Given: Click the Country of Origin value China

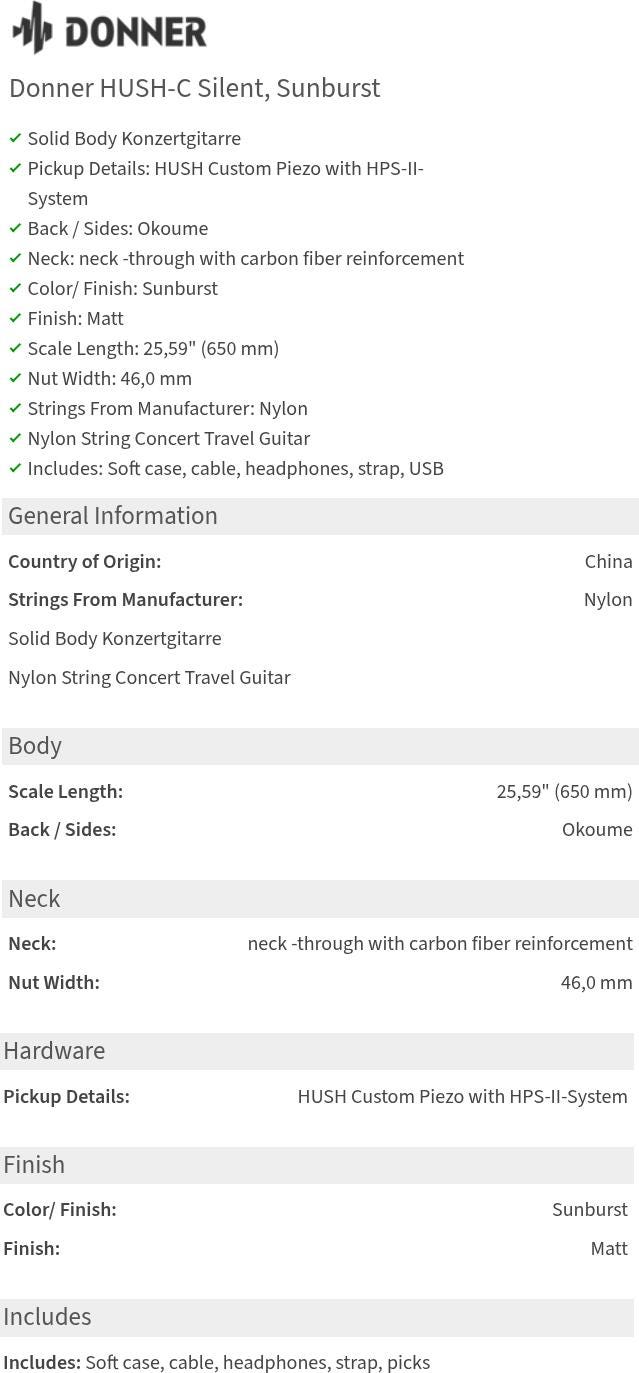Looking at the screenshot, I should click(x=608, y=562).
